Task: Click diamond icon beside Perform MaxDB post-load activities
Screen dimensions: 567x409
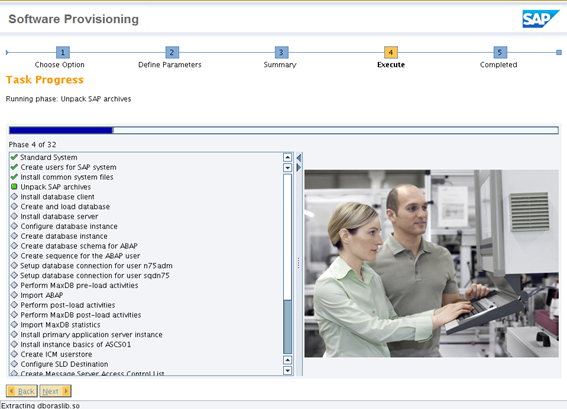Action: tap(14, 315)
